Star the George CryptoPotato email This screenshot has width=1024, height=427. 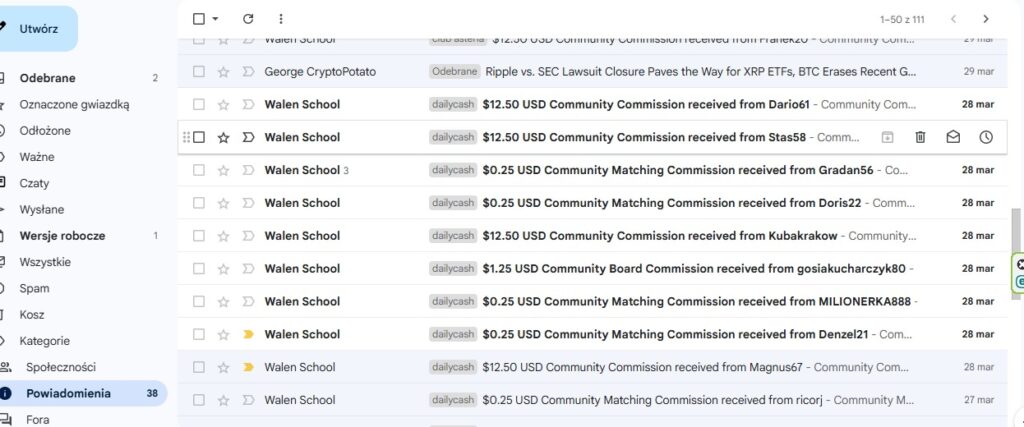pos(224,72)
